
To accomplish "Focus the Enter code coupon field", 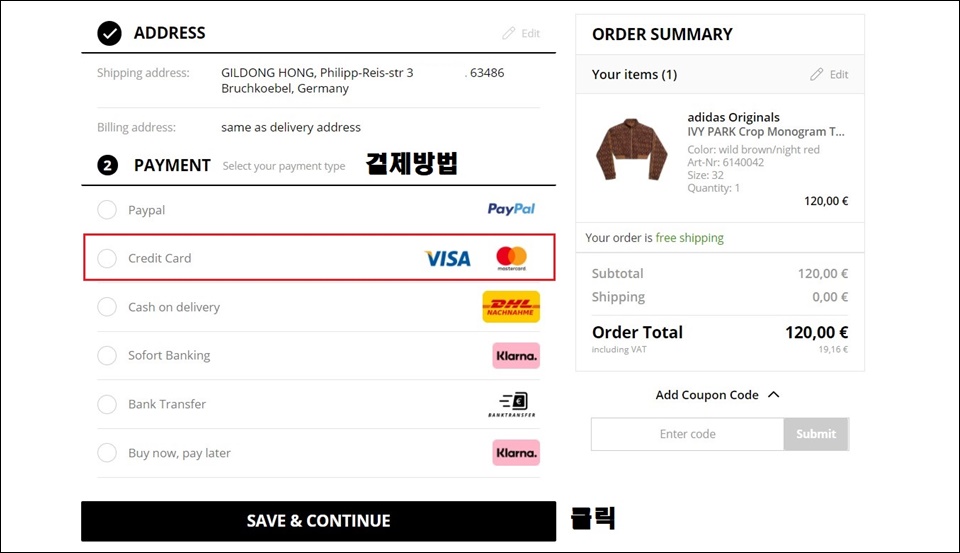I will tap(688, 434).
